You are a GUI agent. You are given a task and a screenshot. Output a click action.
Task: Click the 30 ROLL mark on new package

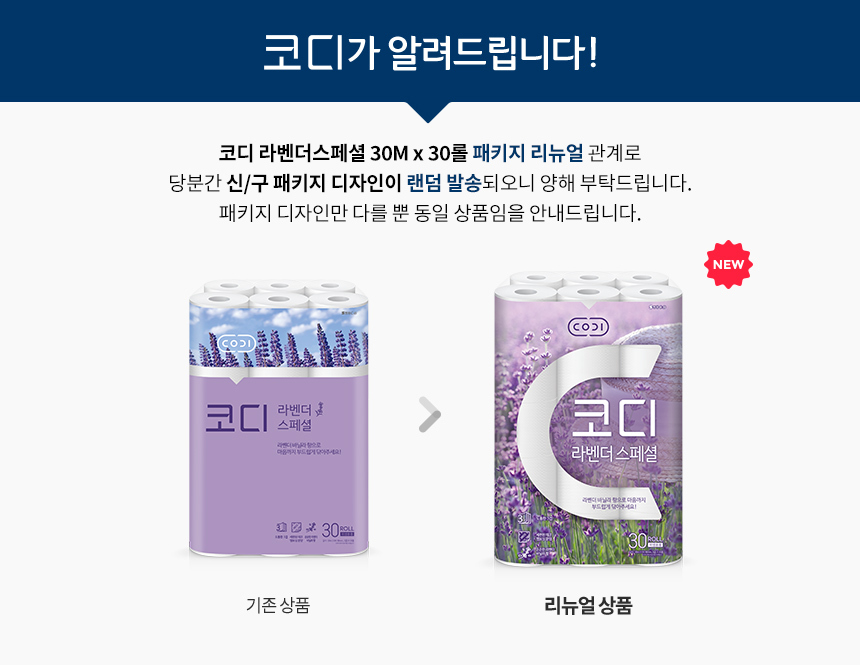[645, 541]
